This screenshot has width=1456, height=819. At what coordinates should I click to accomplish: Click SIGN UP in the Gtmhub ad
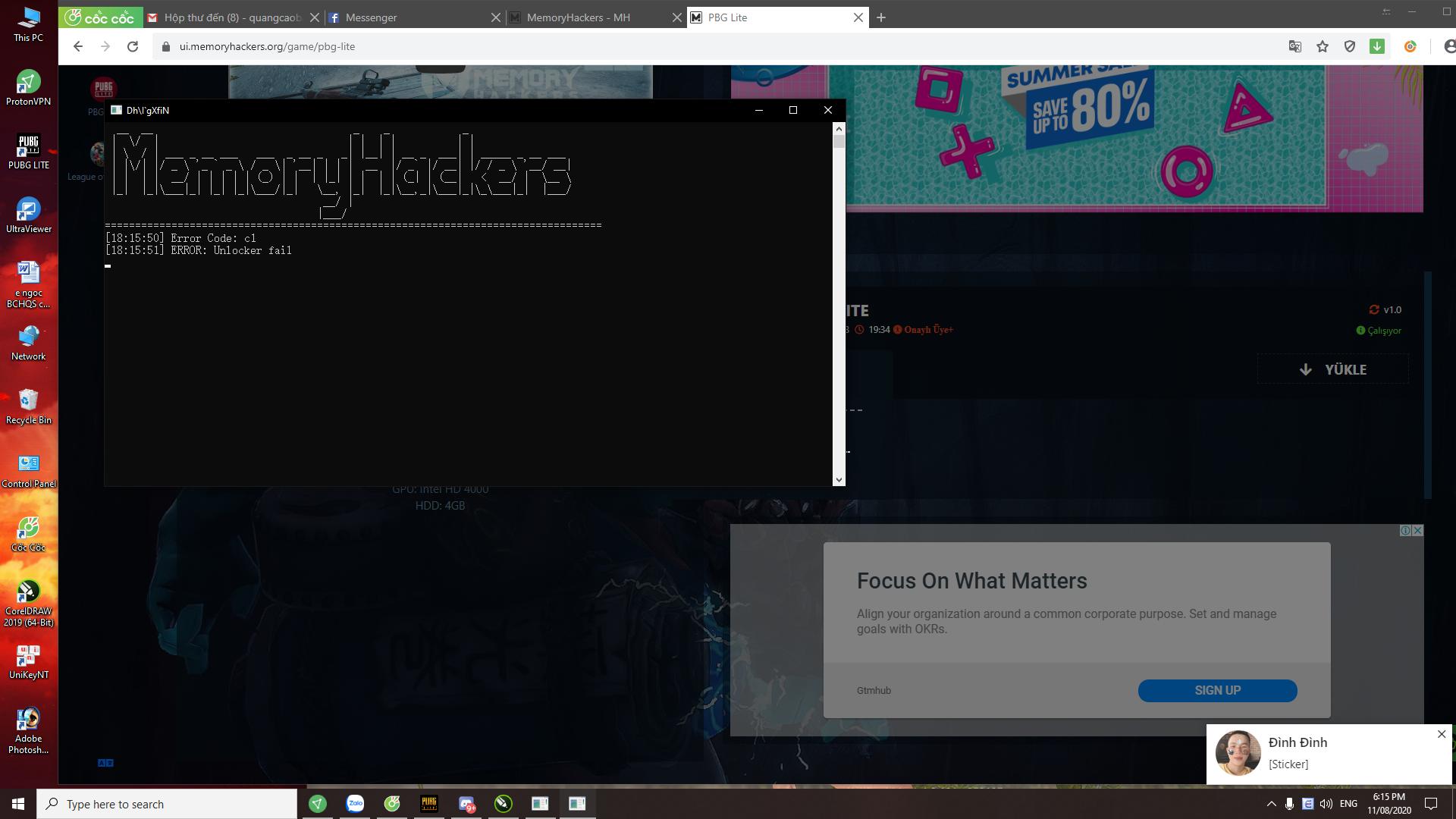pos(1217,691)
